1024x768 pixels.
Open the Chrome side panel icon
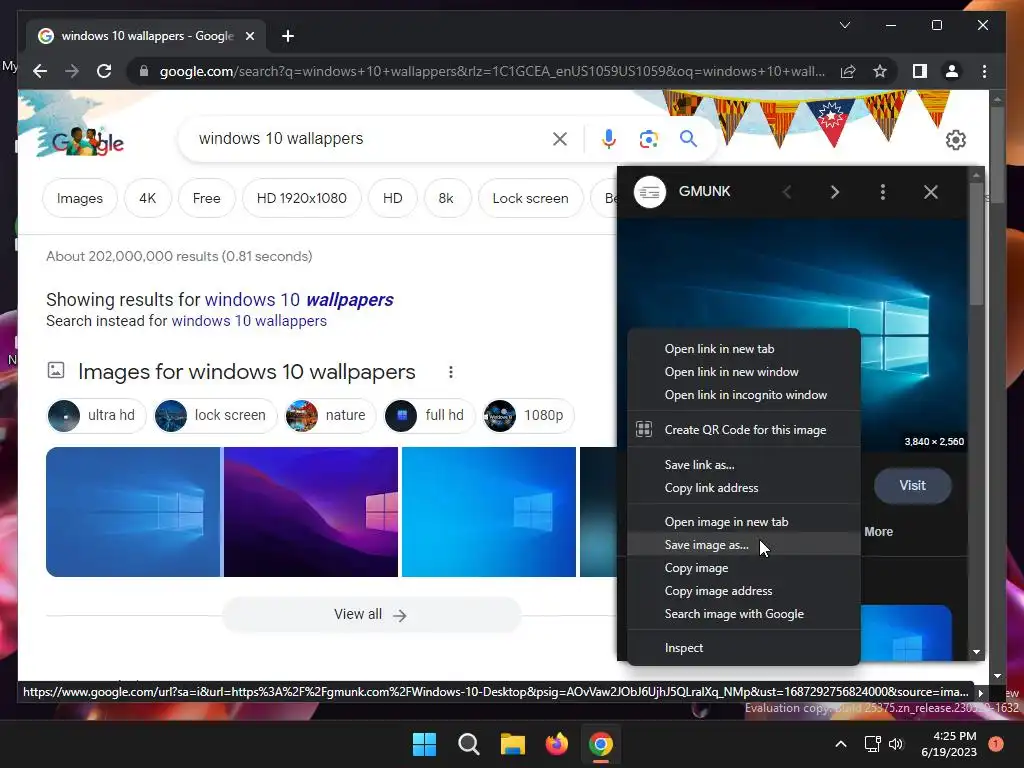pos(920,71)
